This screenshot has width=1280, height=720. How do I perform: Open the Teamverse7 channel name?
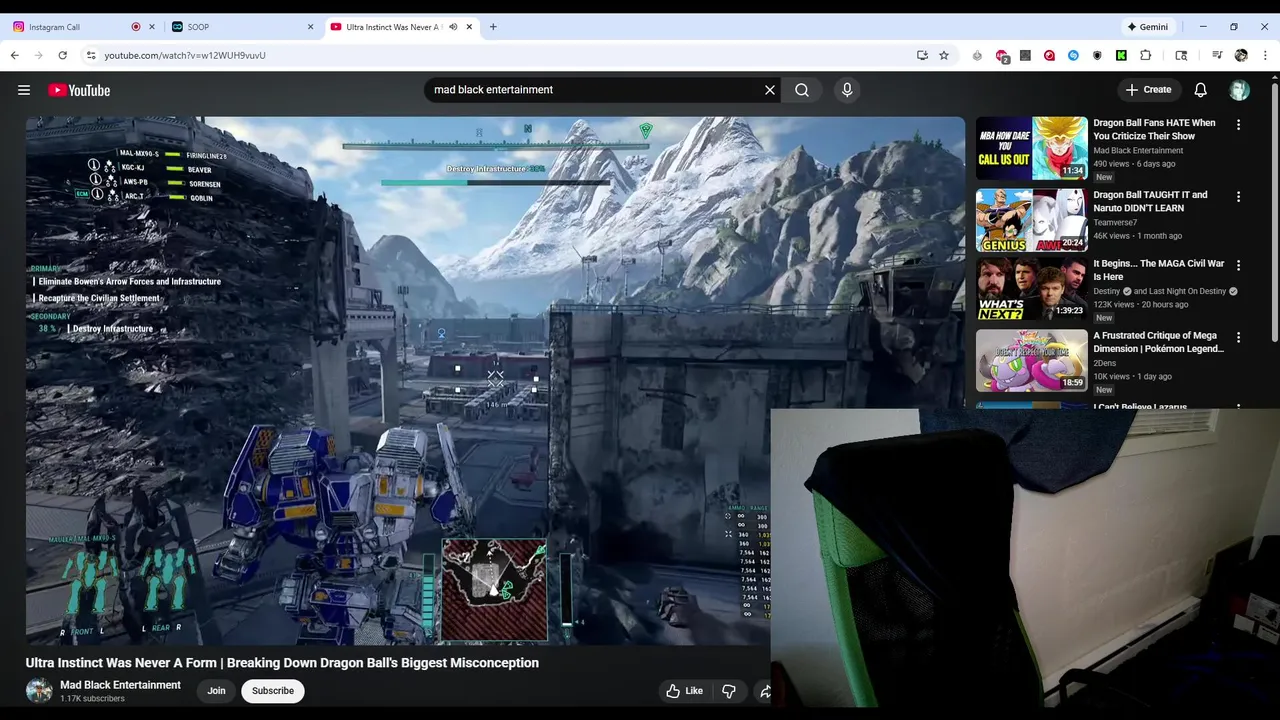(x=1115, y=223)
